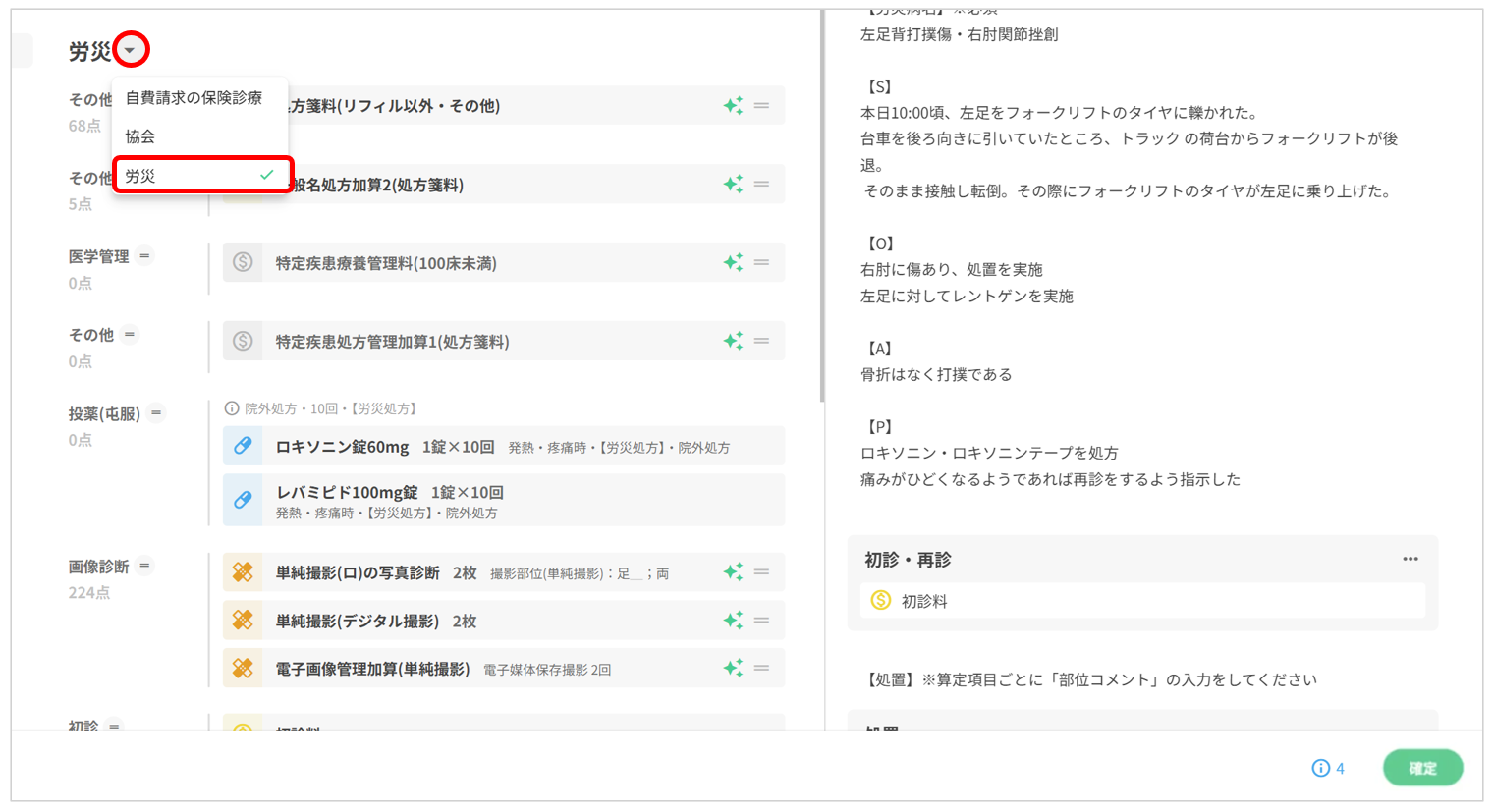Toggle the 画像診断 section collapse button

point(144,567)
